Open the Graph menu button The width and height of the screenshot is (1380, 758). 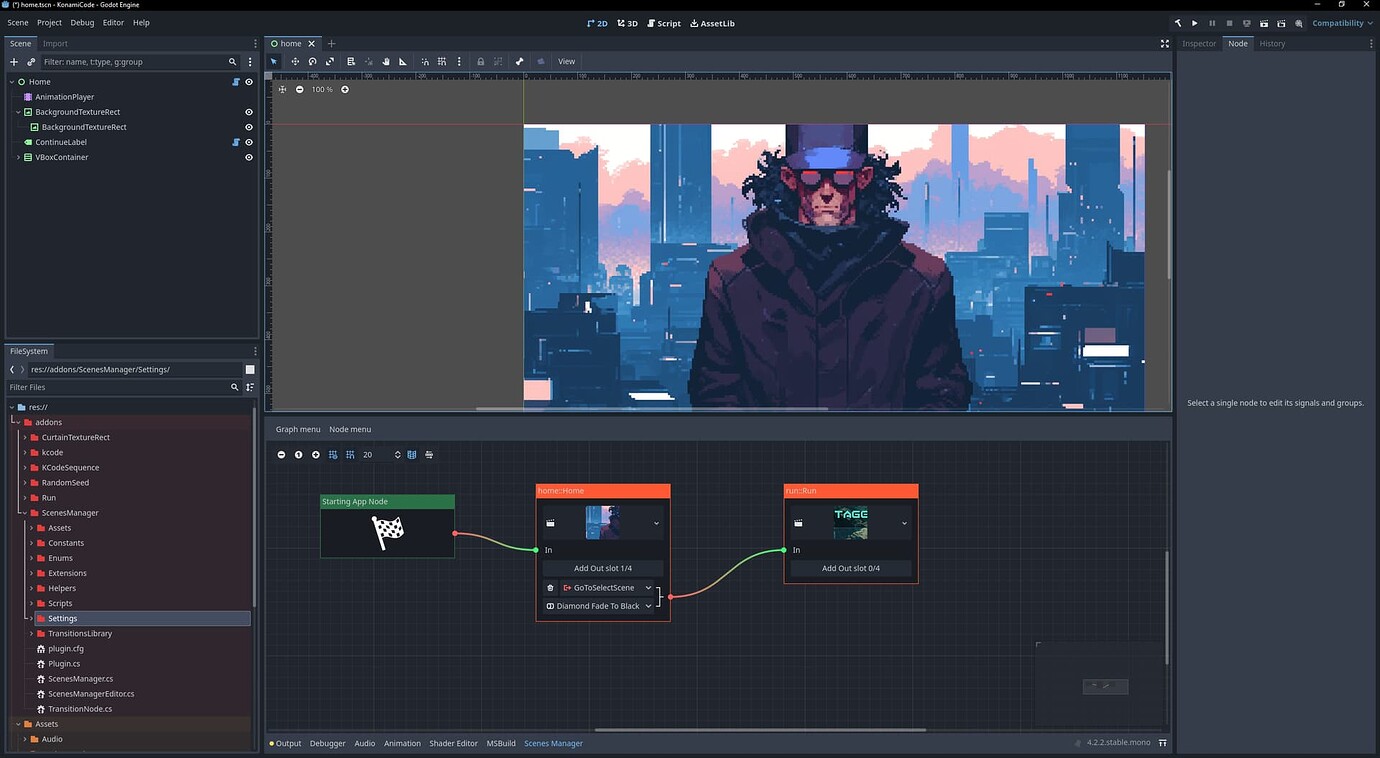297,429
